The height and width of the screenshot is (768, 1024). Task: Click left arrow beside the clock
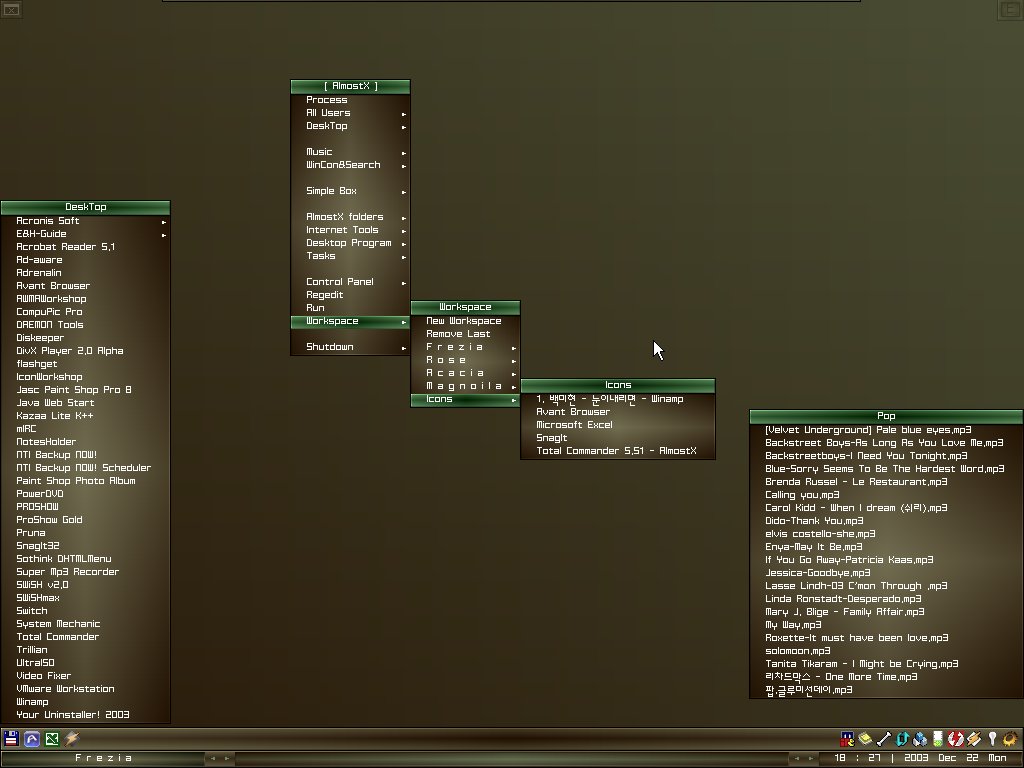[796, 759]
